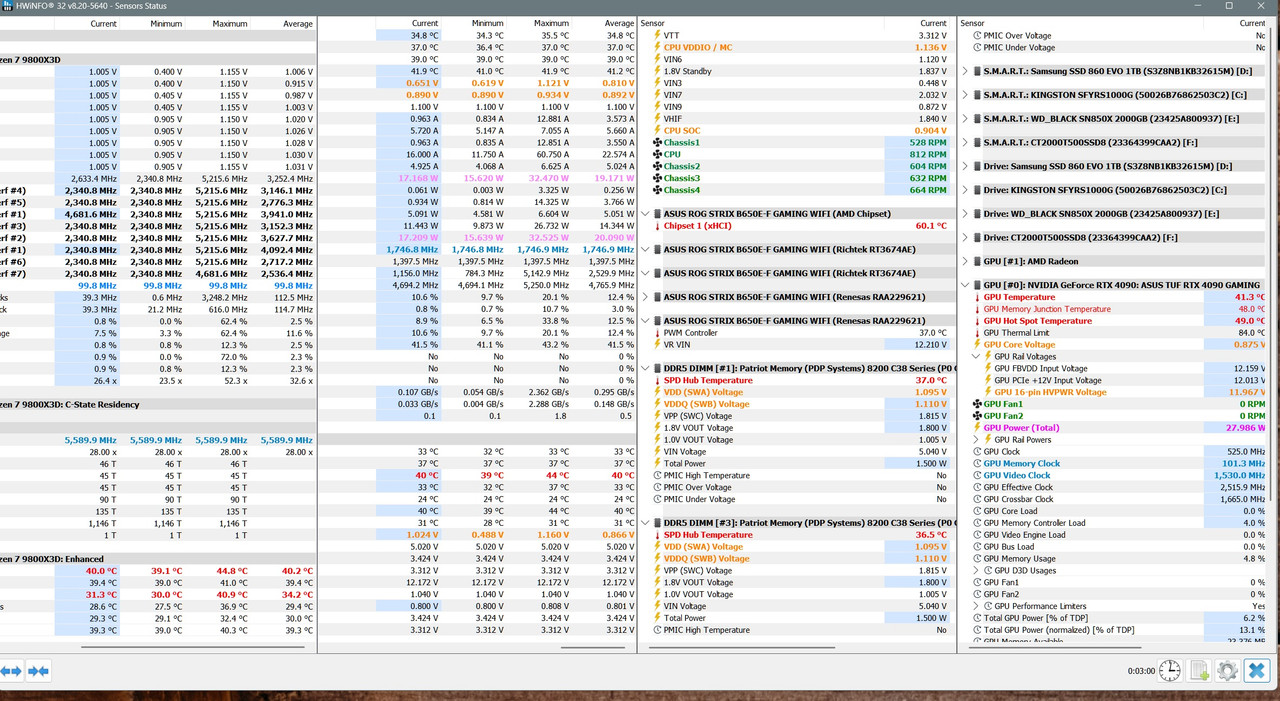Click the clock icon beside GPU Core Load
Viewport: 1280px width, 701px height.
977,511
